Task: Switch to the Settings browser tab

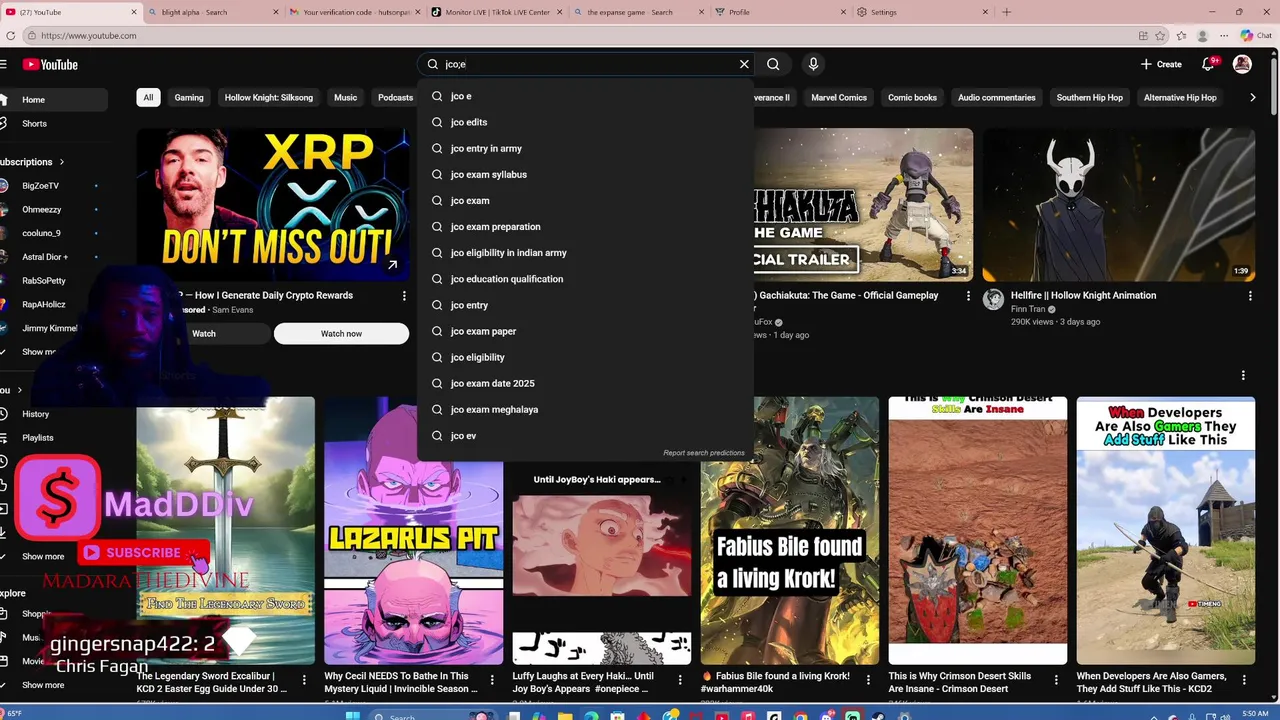Action: (x=920, y=12)
